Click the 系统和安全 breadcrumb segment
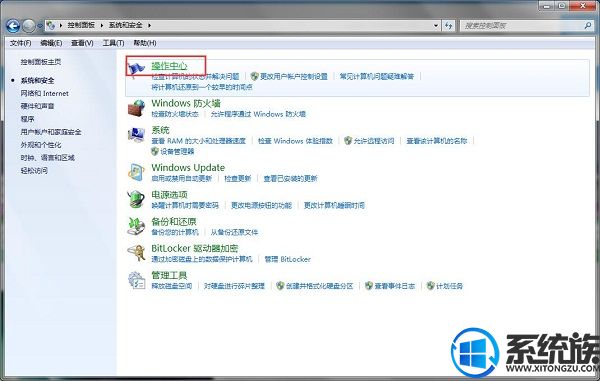Viewport: 600px width, 381px height. click(x=126, y=25)
